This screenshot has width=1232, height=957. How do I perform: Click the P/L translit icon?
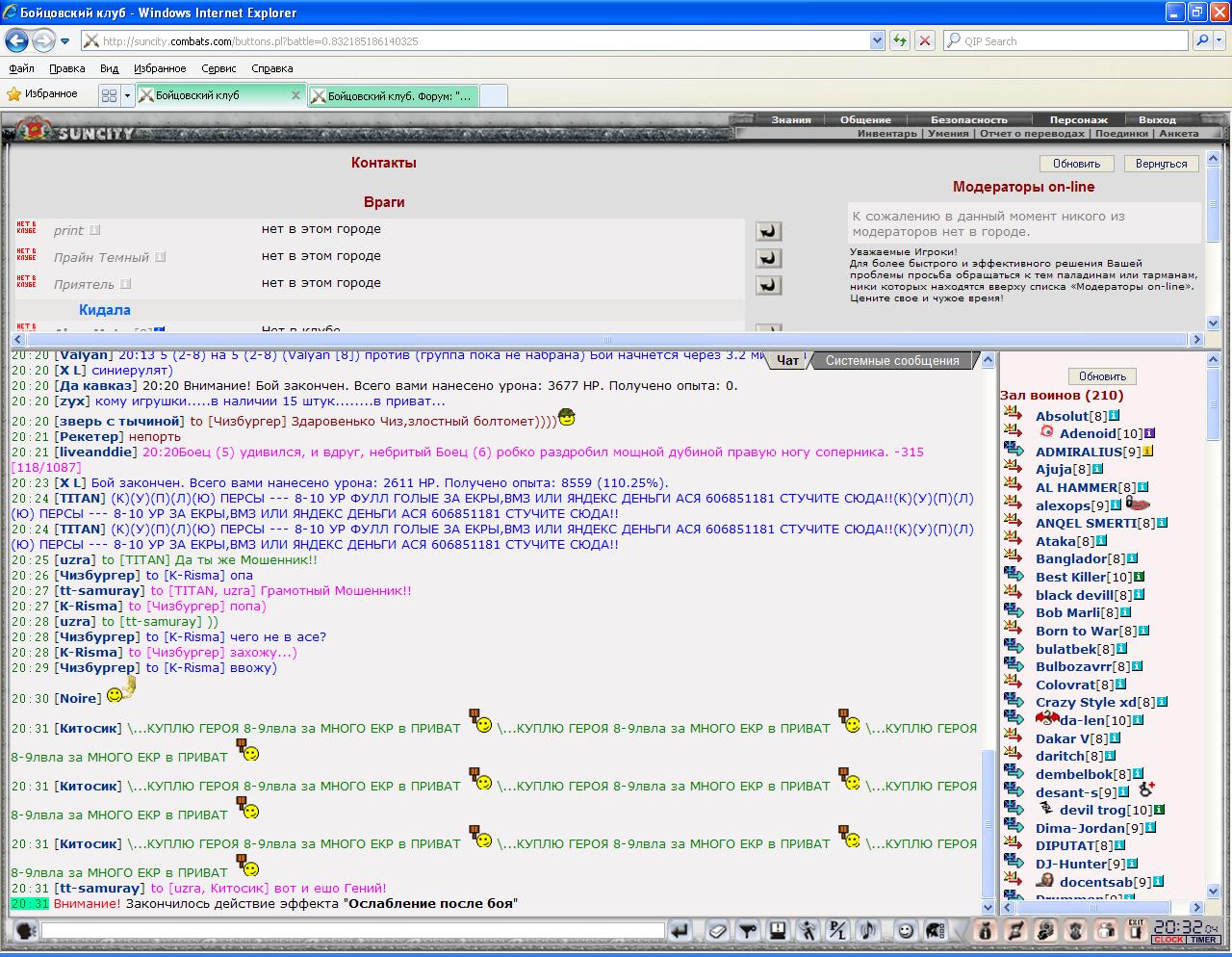tap(838, 931)
